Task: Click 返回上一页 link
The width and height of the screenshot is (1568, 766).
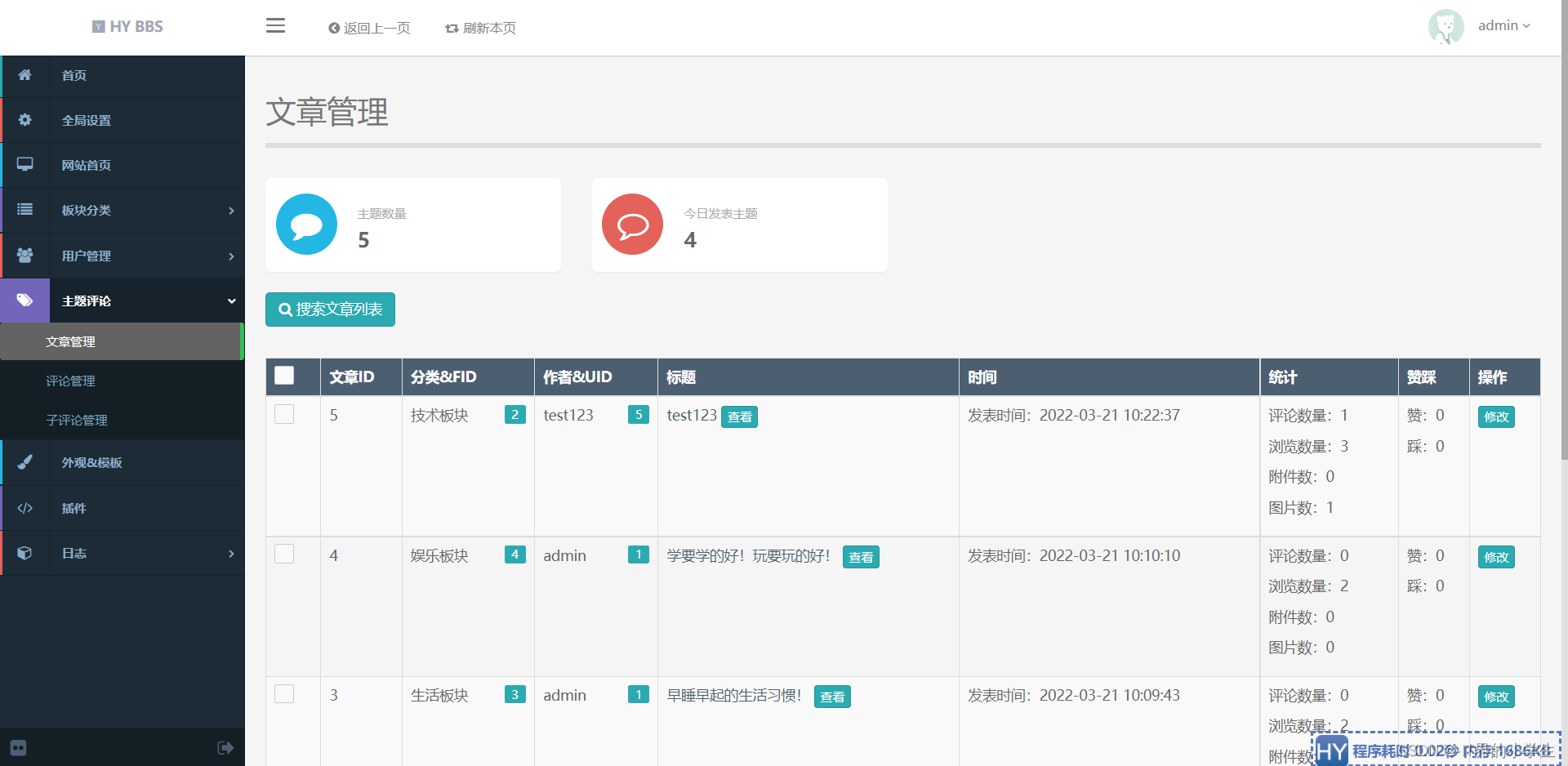Action: click(369, 28)
